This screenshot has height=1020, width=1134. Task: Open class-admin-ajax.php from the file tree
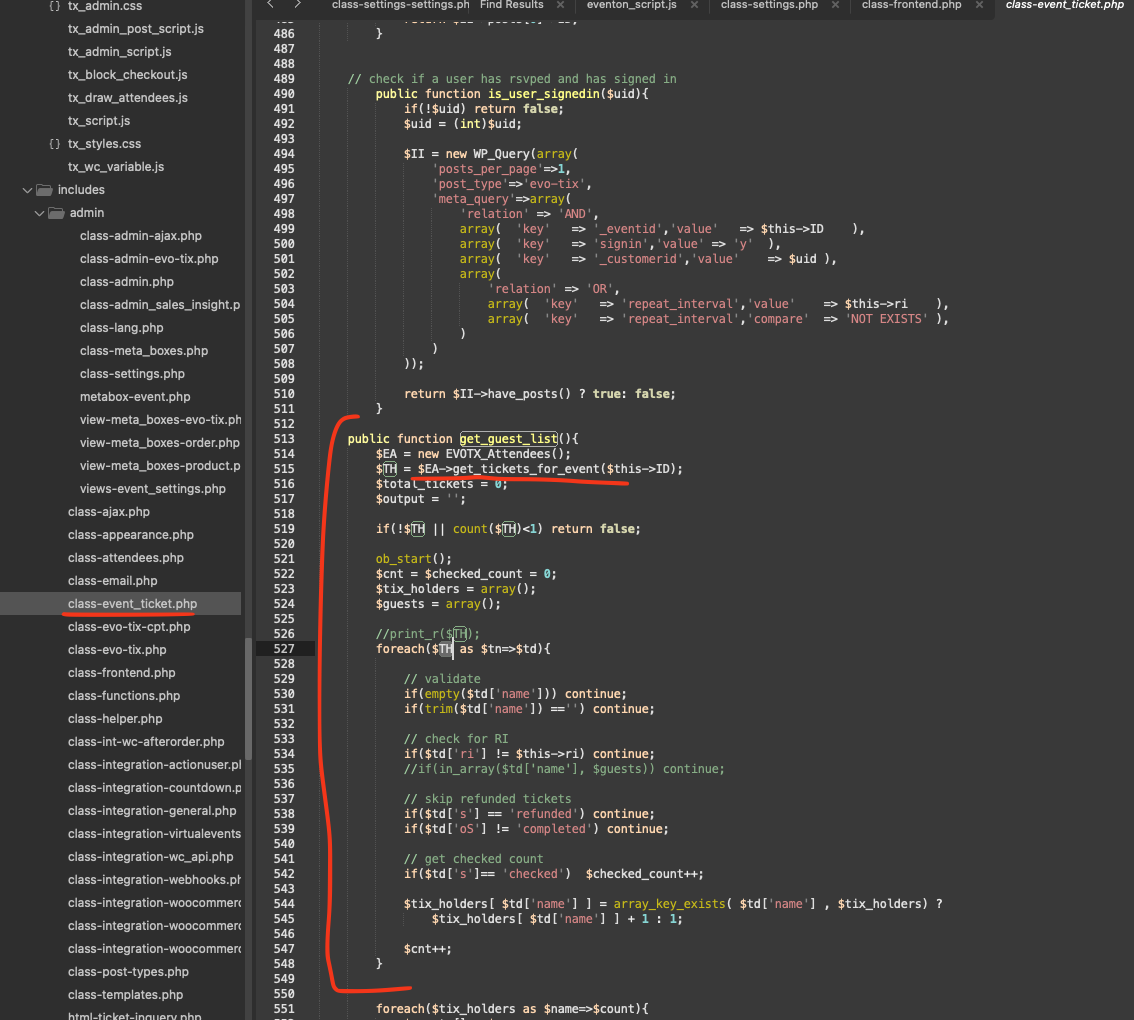pyautogui.click(x=140, y=236)
